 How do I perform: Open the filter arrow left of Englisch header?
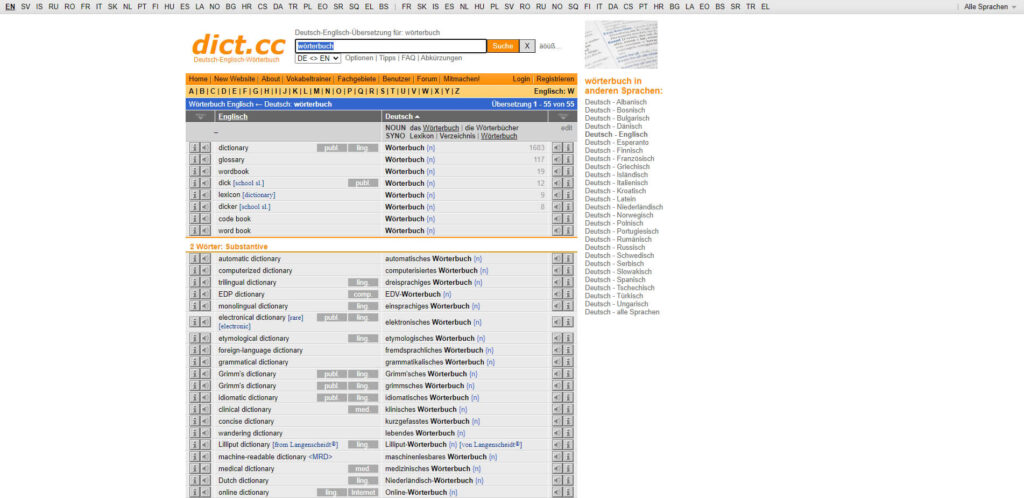coord(200,117)
